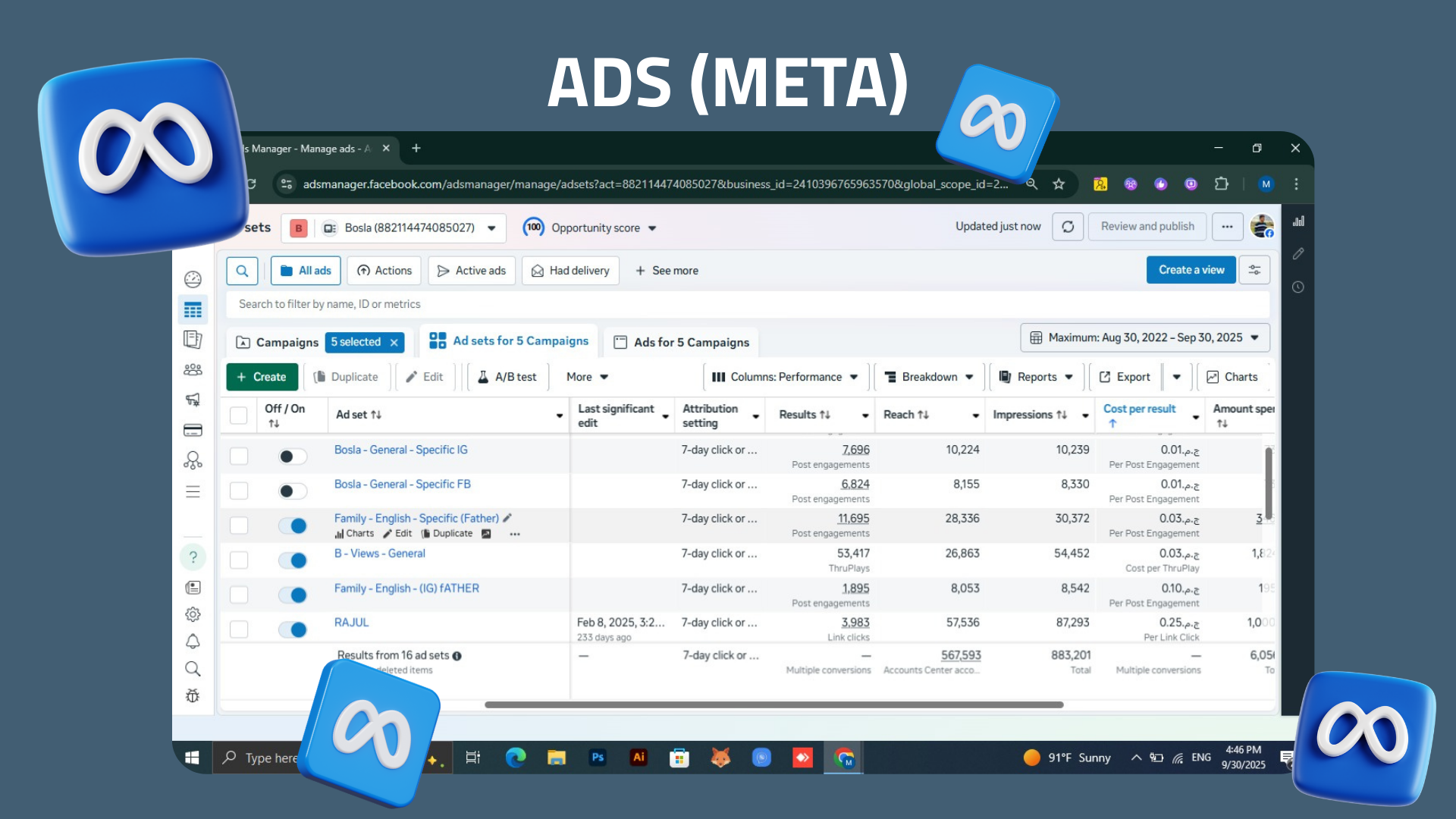Select the Campaigns tab
Screen dimensions: 1456x819
click(x=277, y=342)
